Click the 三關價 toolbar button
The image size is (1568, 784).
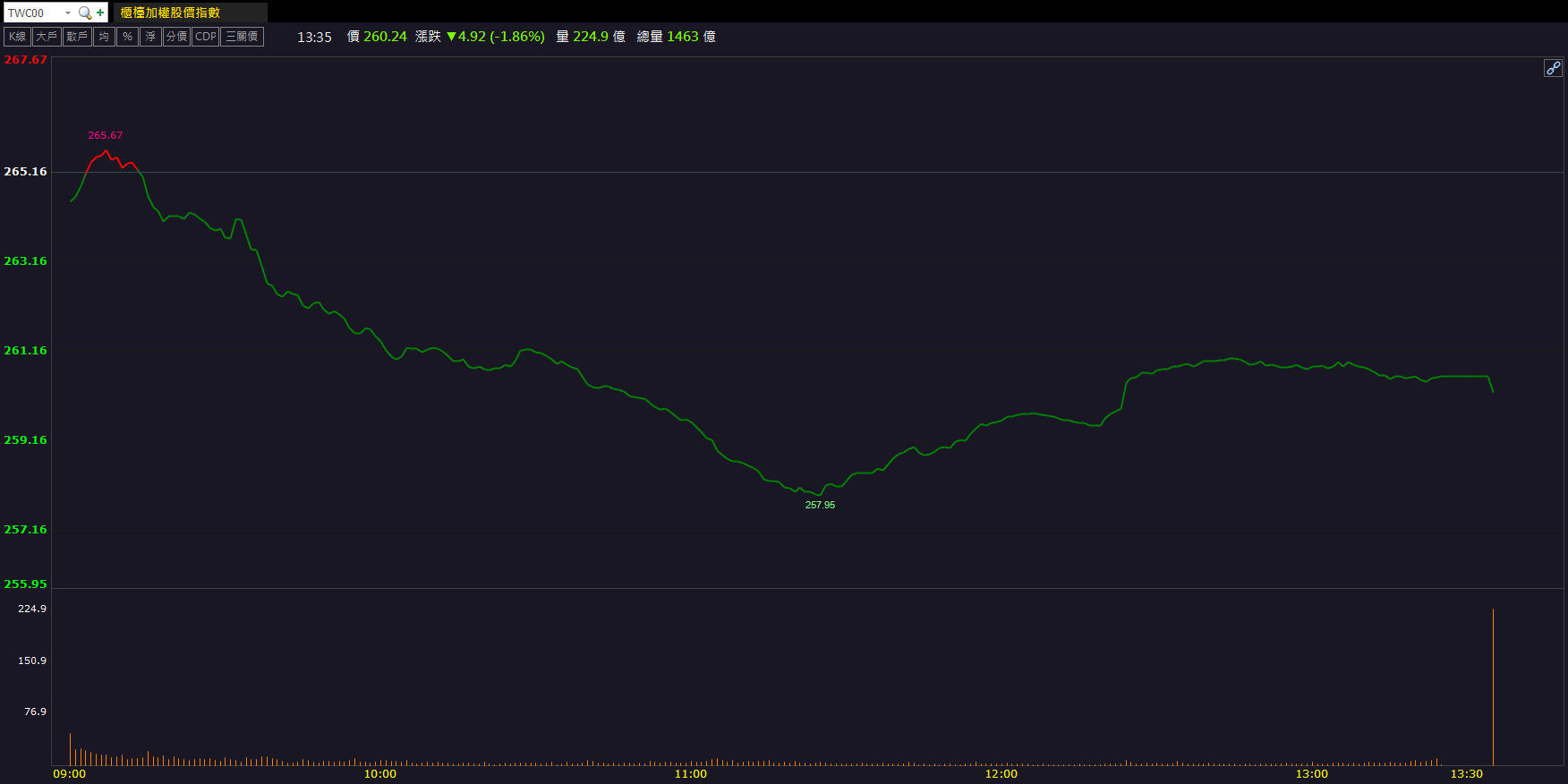point(242,37)
